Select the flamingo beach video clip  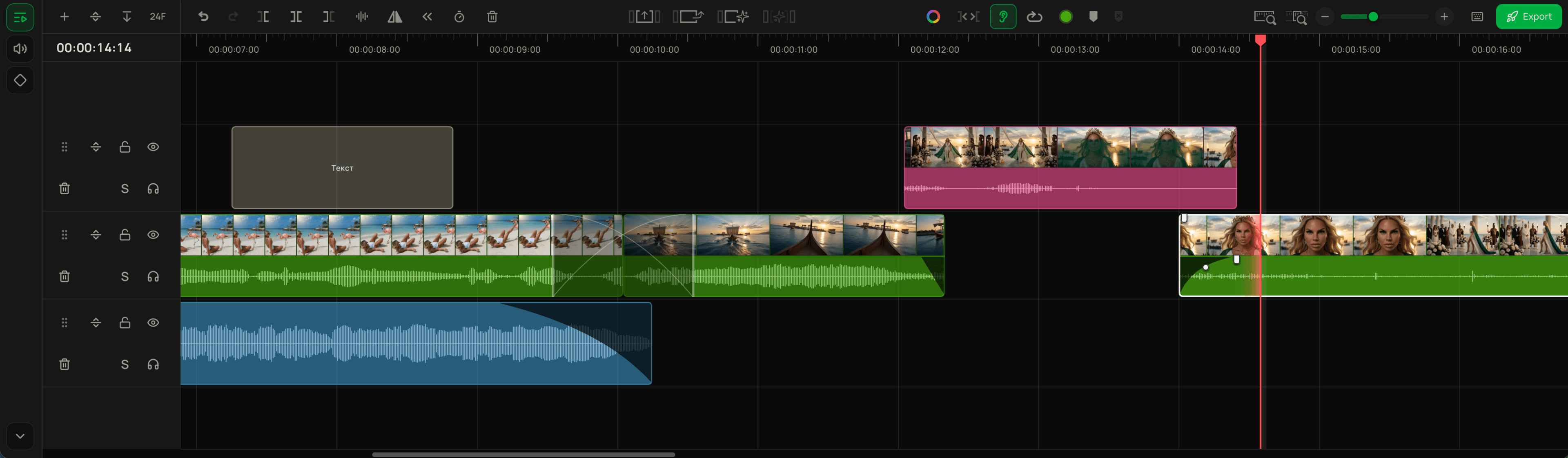pyautogui.click(x=402, y=256)
